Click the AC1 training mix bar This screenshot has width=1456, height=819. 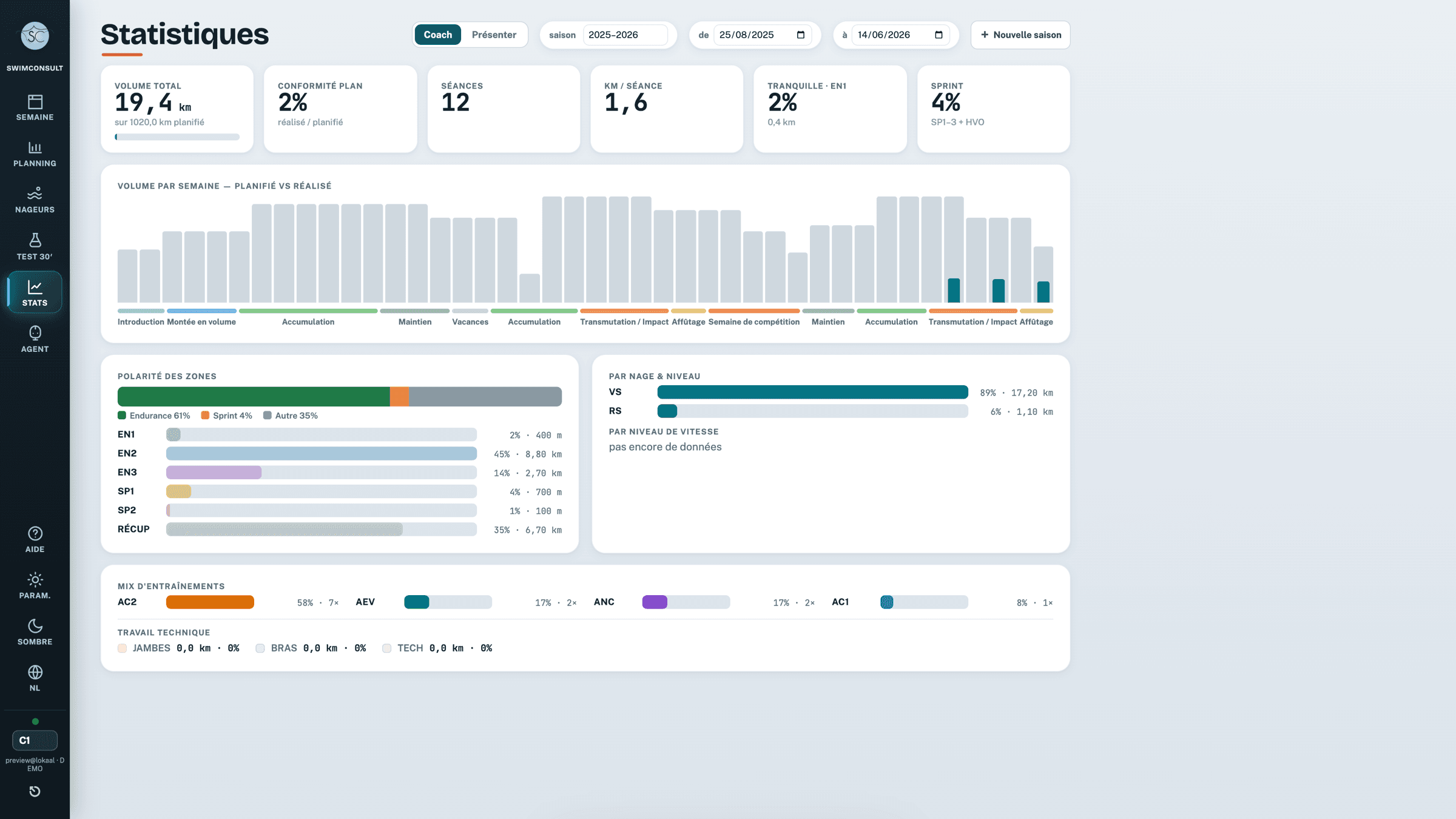tap(924, 602)
